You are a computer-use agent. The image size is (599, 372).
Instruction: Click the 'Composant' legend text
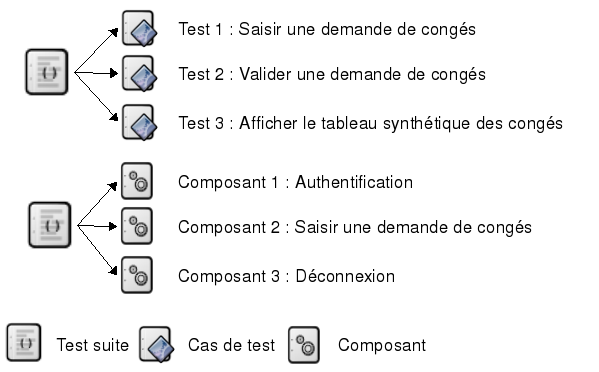click(382, 346)
